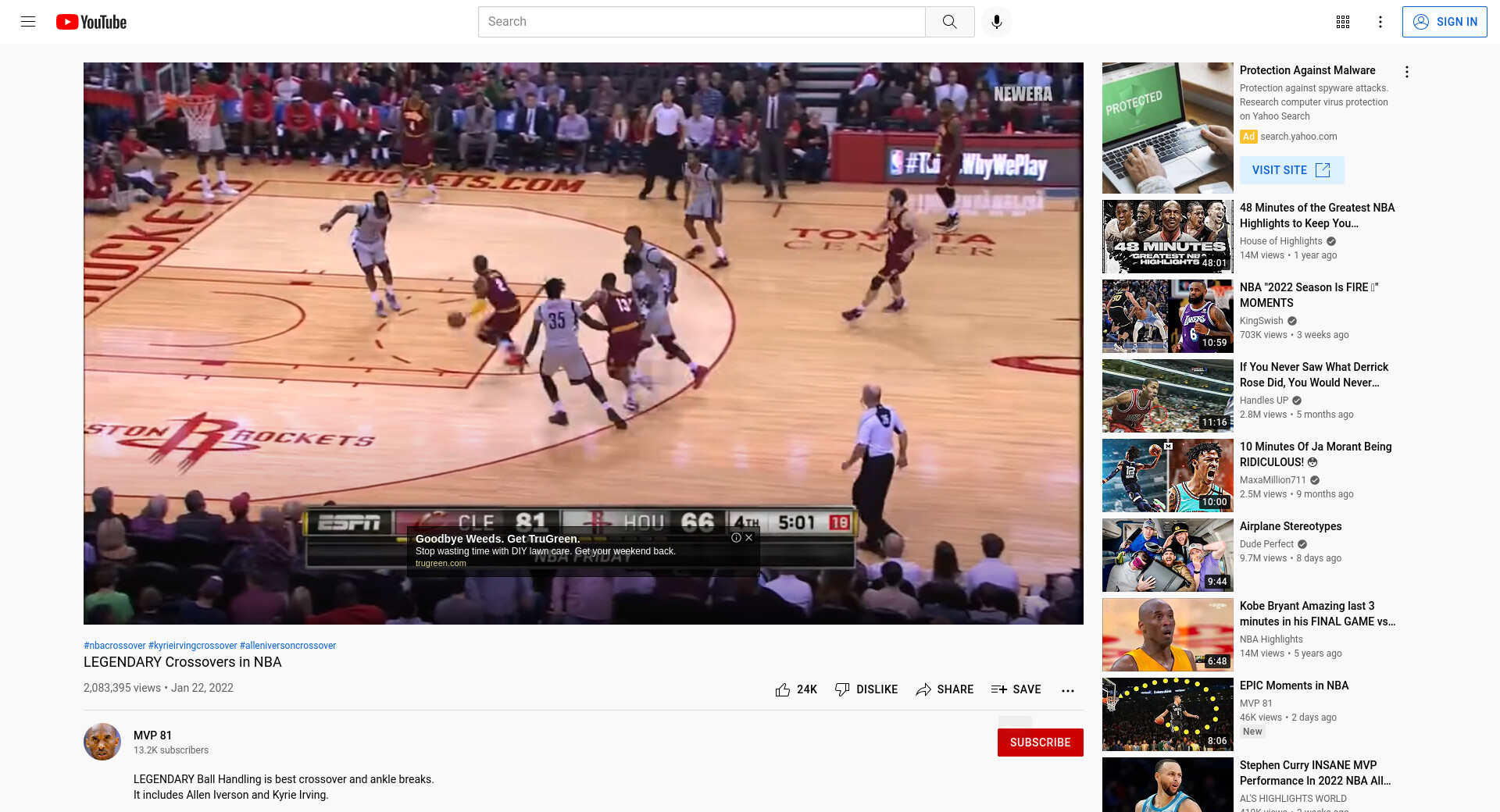Image resolution: width=1500 pixels, height=812 pixels.
Task: Open search.yahoo.com ad link
Action: pos(1298,137)
